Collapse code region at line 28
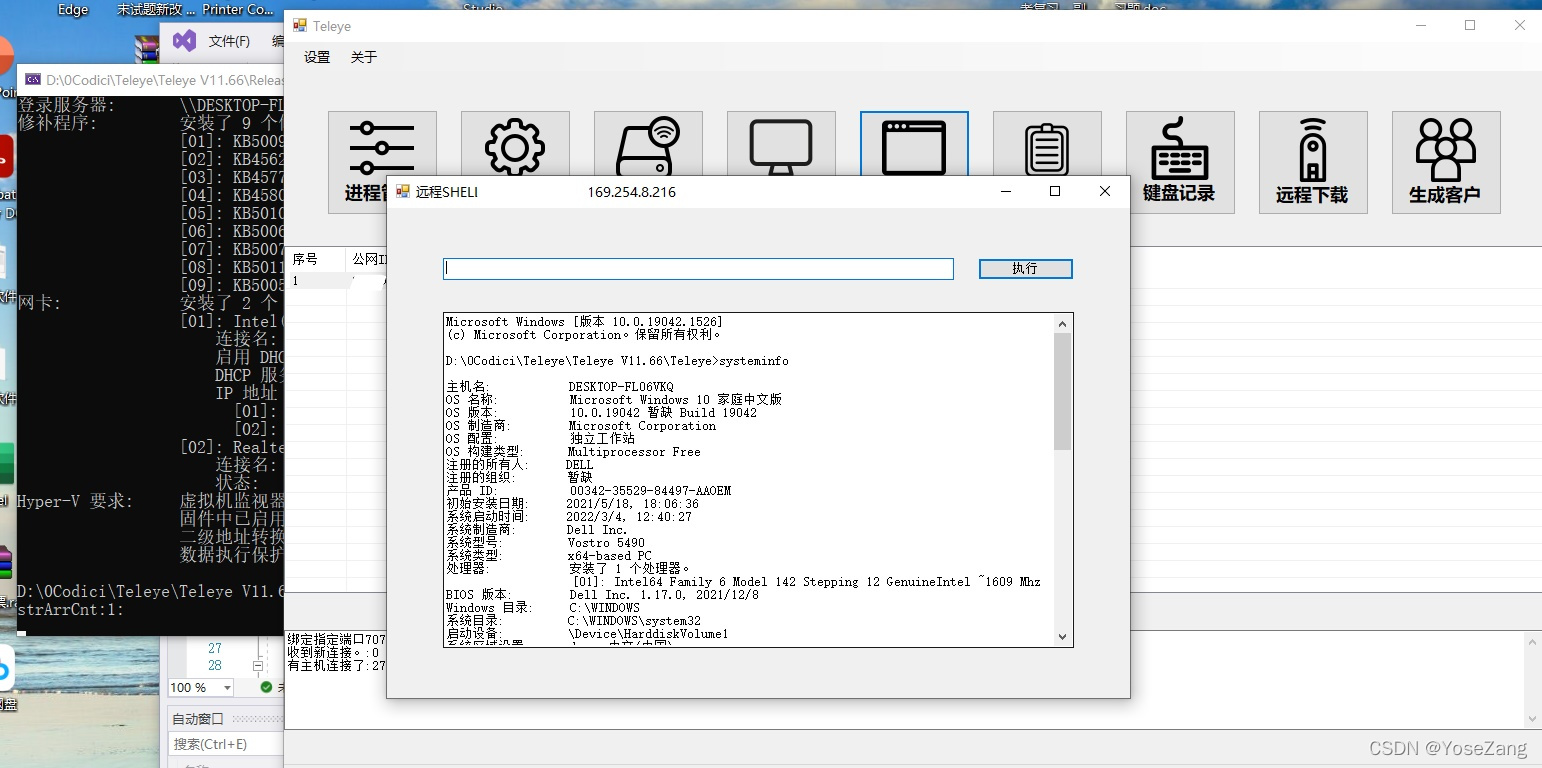This screenshot has width=1542, height=768. (x=257, y=665)
